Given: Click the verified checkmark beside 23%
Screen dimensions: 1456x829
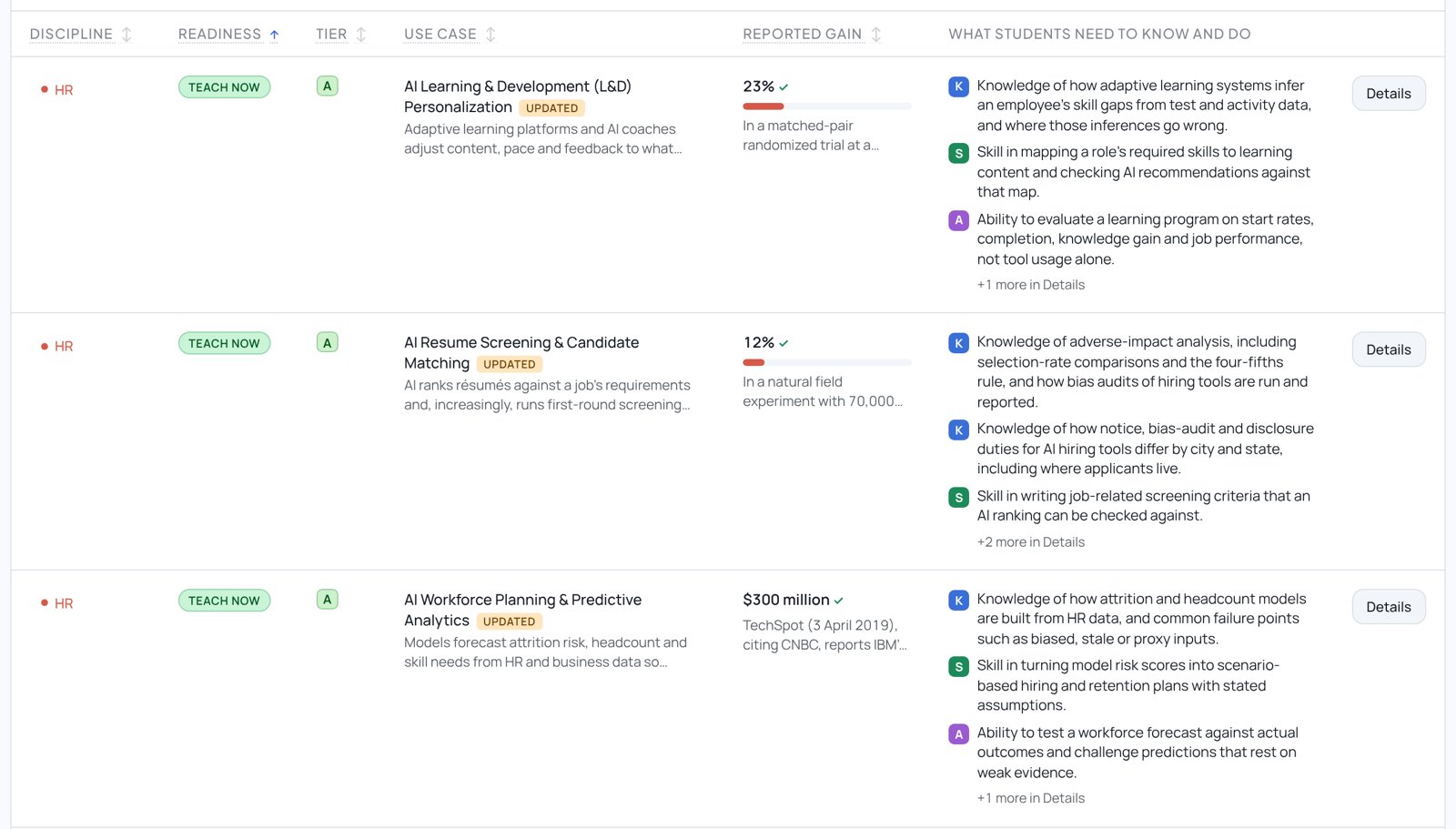Looking at the screenshot, I should click(784, 87).
